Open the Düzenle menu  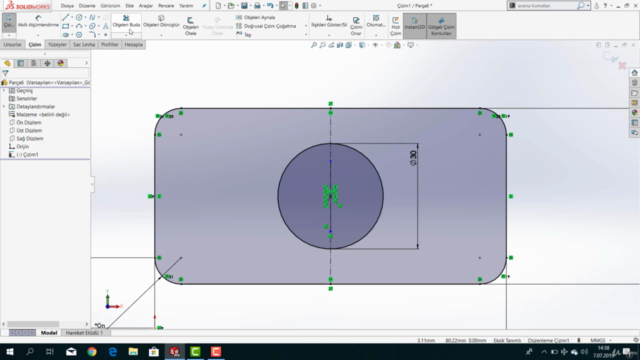pos(87,6)
